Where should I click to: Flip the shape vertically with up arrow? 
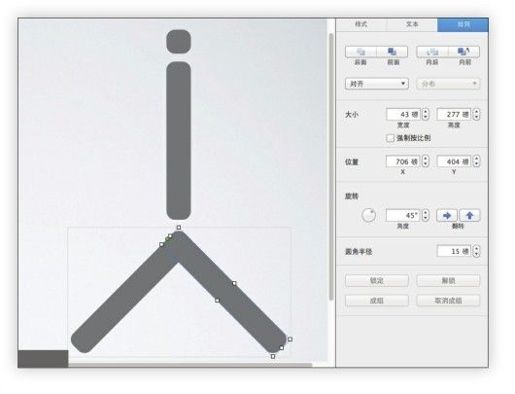(470, 215)
